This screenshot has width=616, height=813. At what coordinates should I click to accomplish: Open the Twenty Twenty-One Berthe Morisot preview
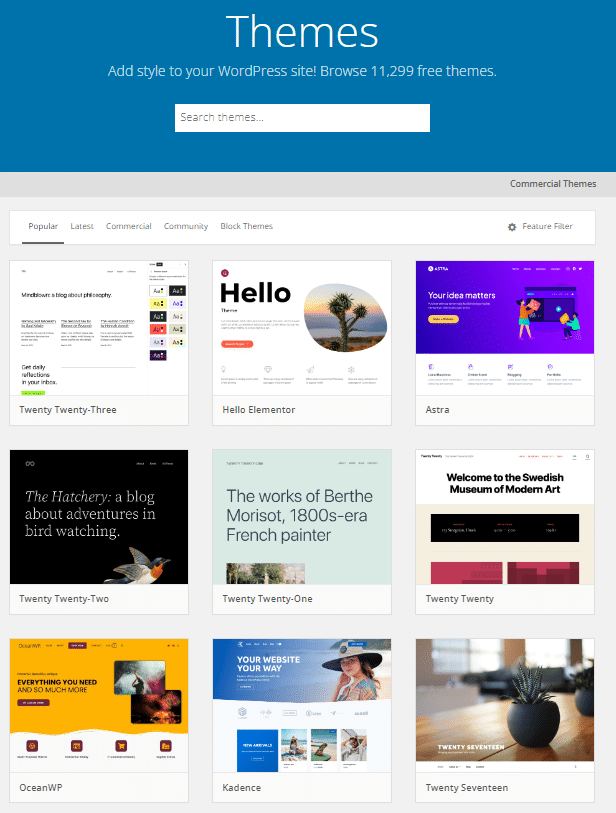point(302,517)
